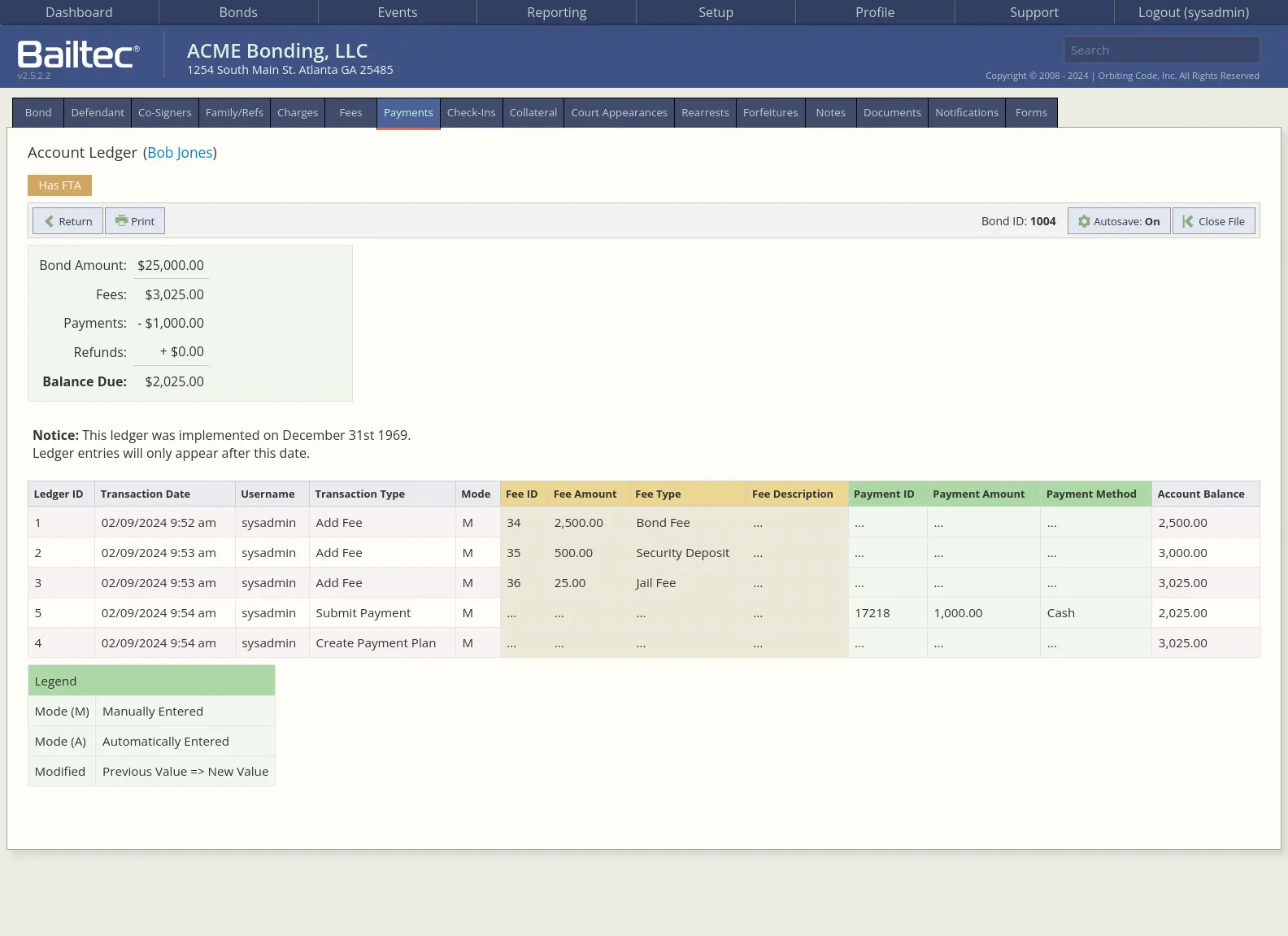The image size is (1288, 936).
Task: Switch to the Rearrests tab
Action: (x=706, y=113)
